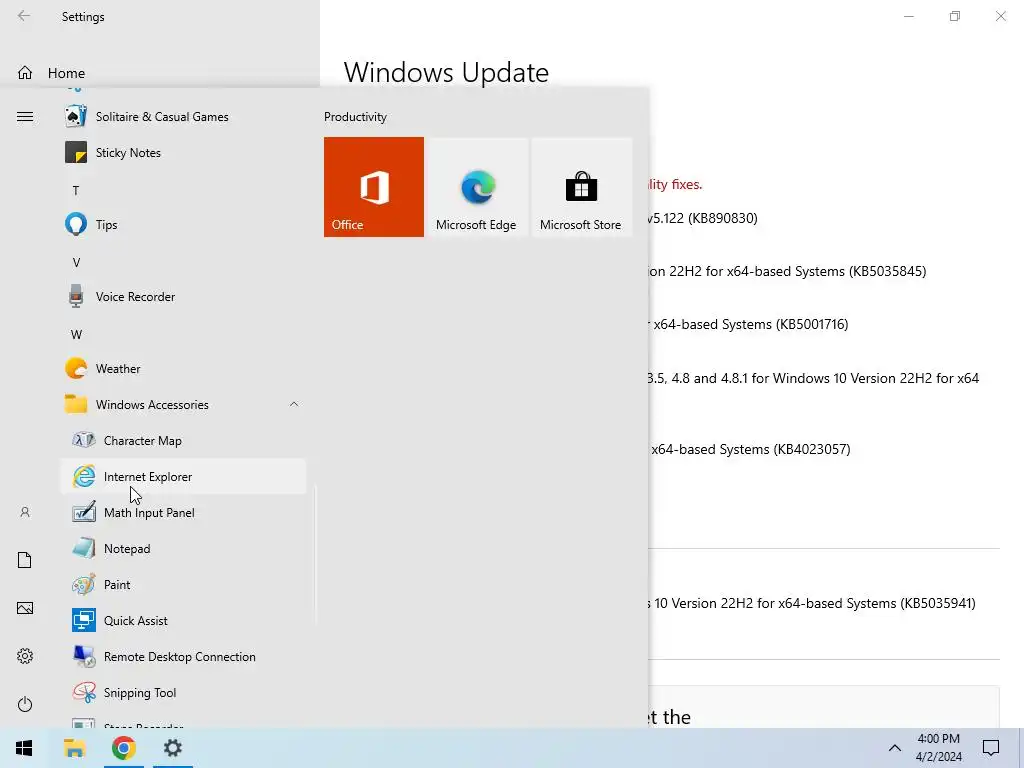The image size is (1024, 768).
Task: Switch to Settings app on taskbar
Action: click(173, 748)
